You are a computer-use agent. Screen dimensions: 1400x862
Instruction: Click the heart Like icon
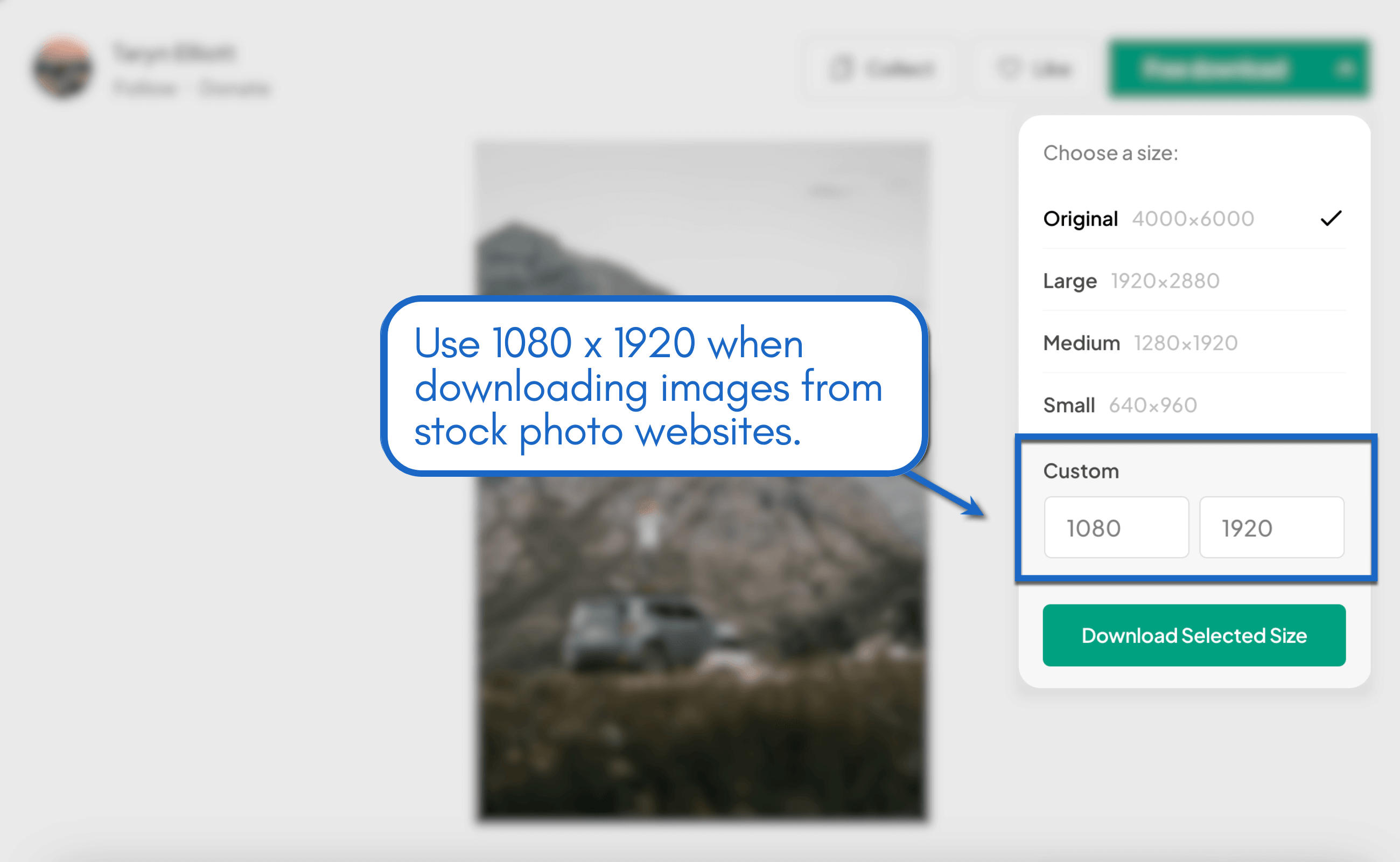click(1010, 68)
